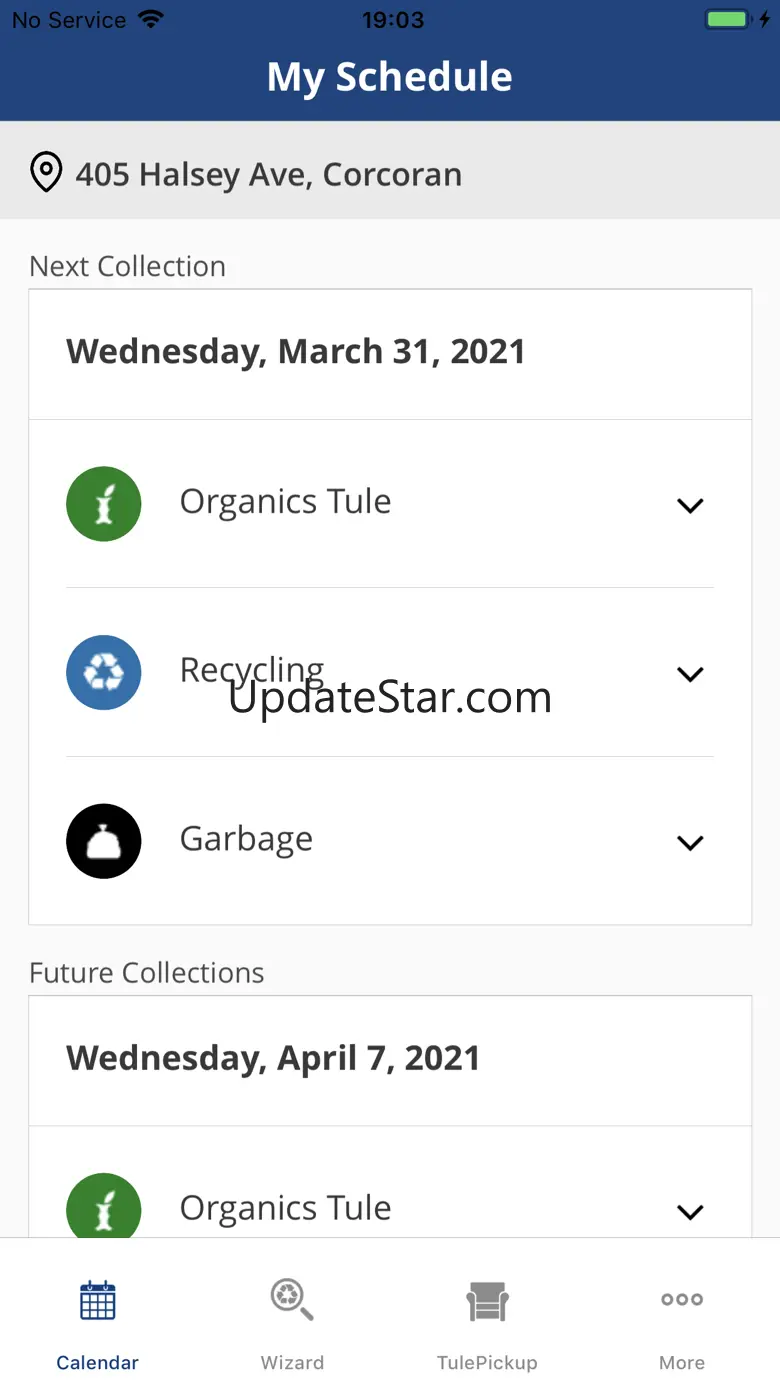
Task: Select the 405 Halsey Ave address text
Action: (x=269, y=175)
